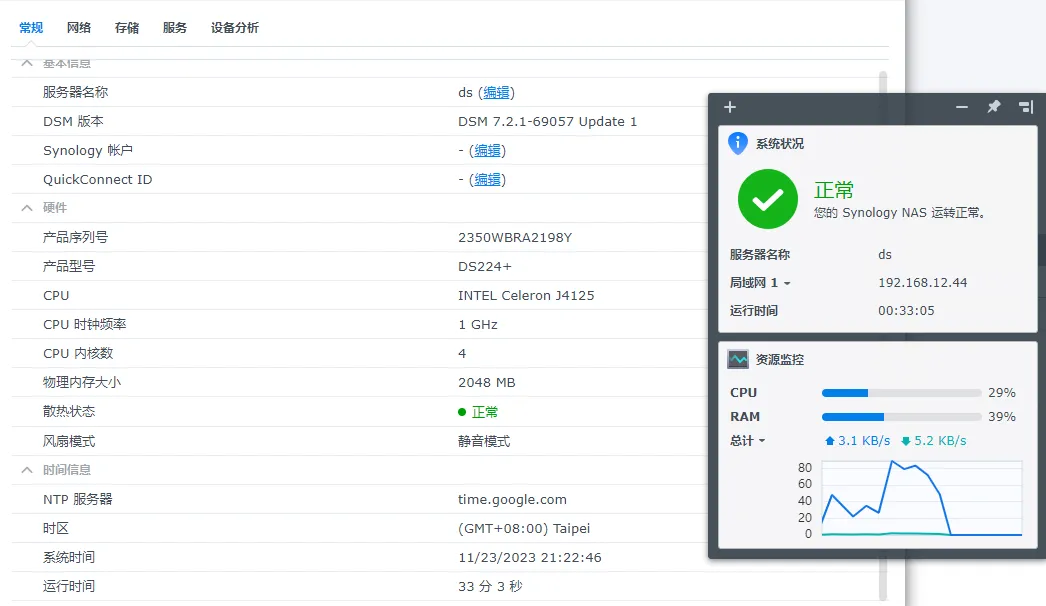Collapse the 硬件 section
Image resolution: width=1046 pixels, height=606 pixels.
[x=27, y=208]
